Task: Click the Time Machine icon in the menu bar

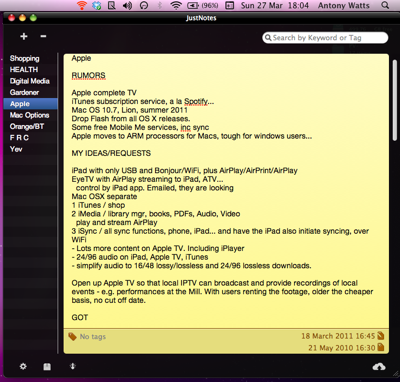Action: [x=144, y=5]
